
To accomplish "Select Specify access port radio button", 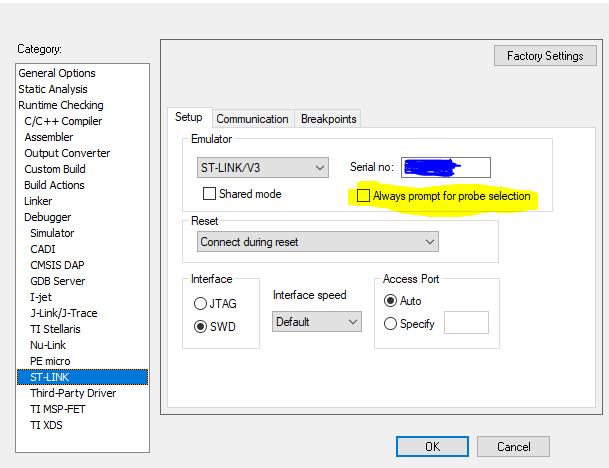I will coord(390,323).
